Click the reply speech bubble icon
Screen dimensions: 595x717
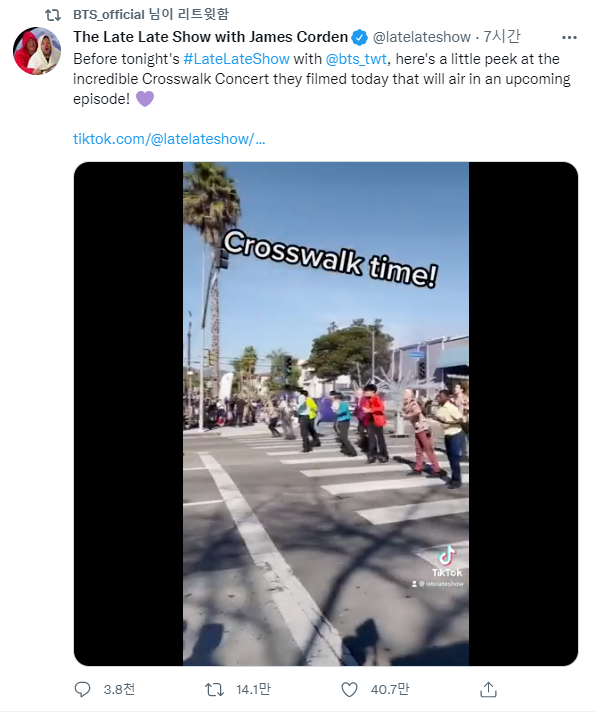click(x=82, y=689)
